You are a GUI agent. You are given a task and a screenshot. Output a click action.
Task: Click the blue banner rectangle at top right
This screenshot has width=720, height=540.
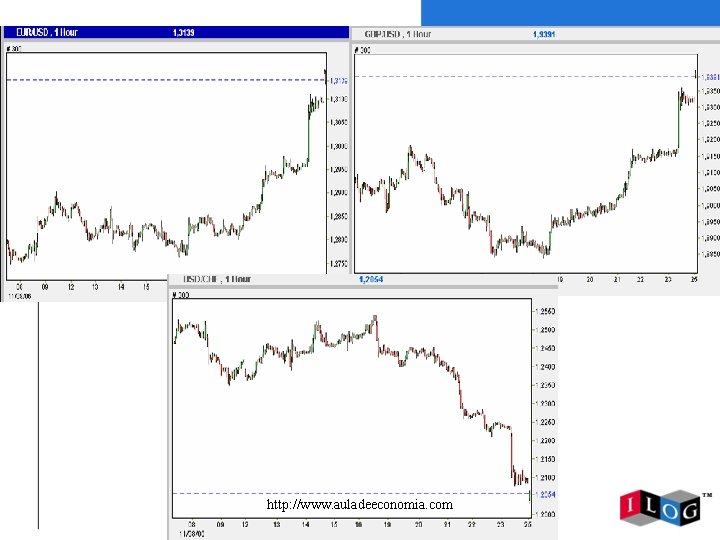pos(570,13)
